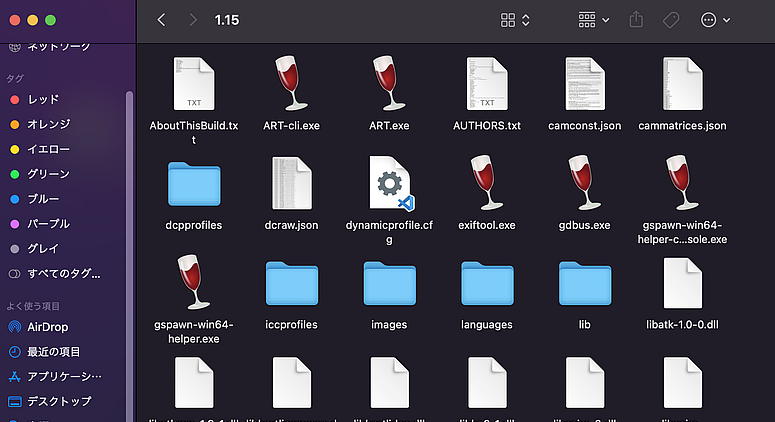Click the cammatrices.json file name
The height and width of the screenshot is (422, 775).
pyautogui.click(x=683, y=126)
